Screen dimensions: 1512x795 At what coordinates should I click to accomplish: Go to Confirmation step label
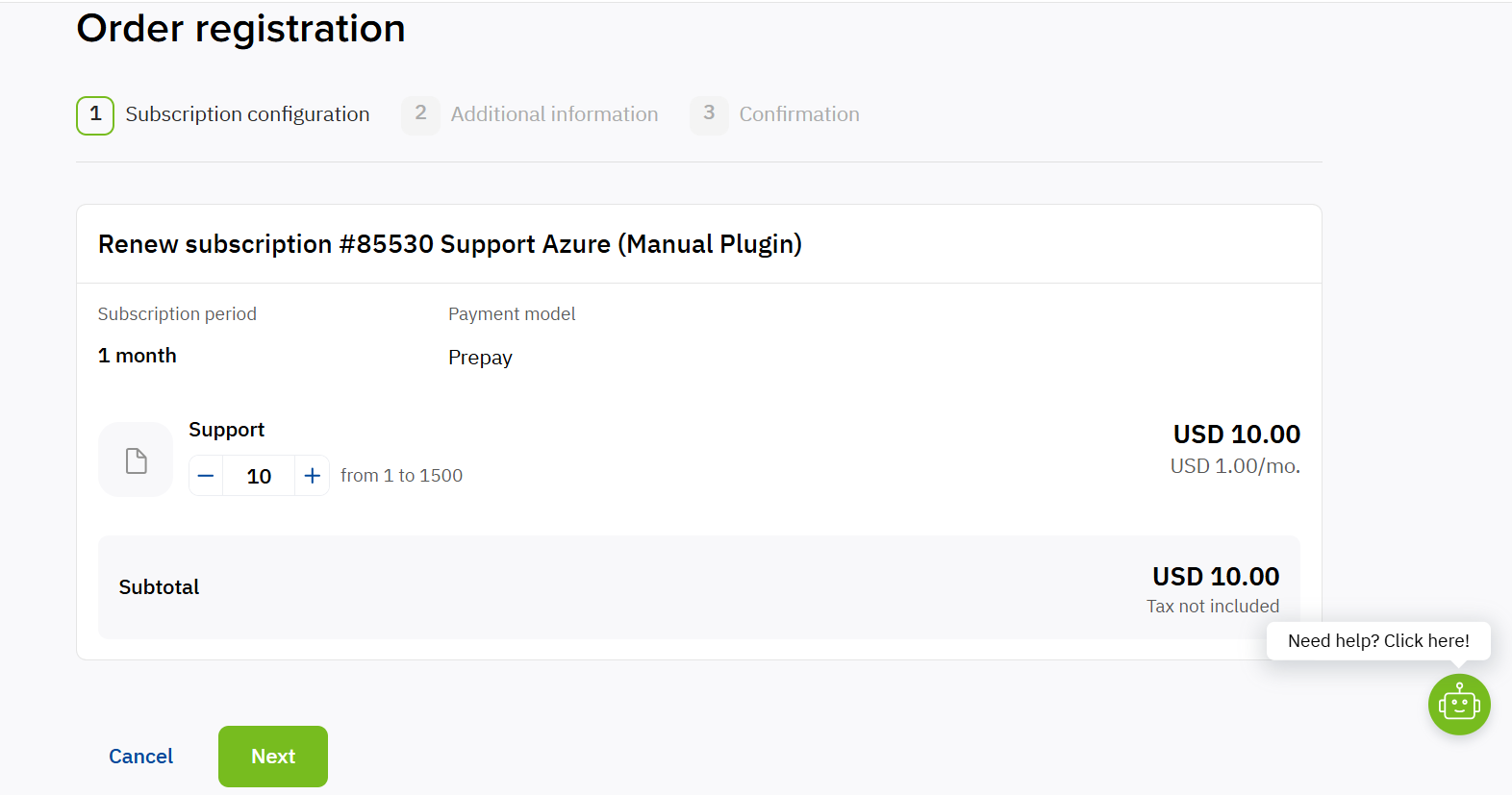(799, 114)
